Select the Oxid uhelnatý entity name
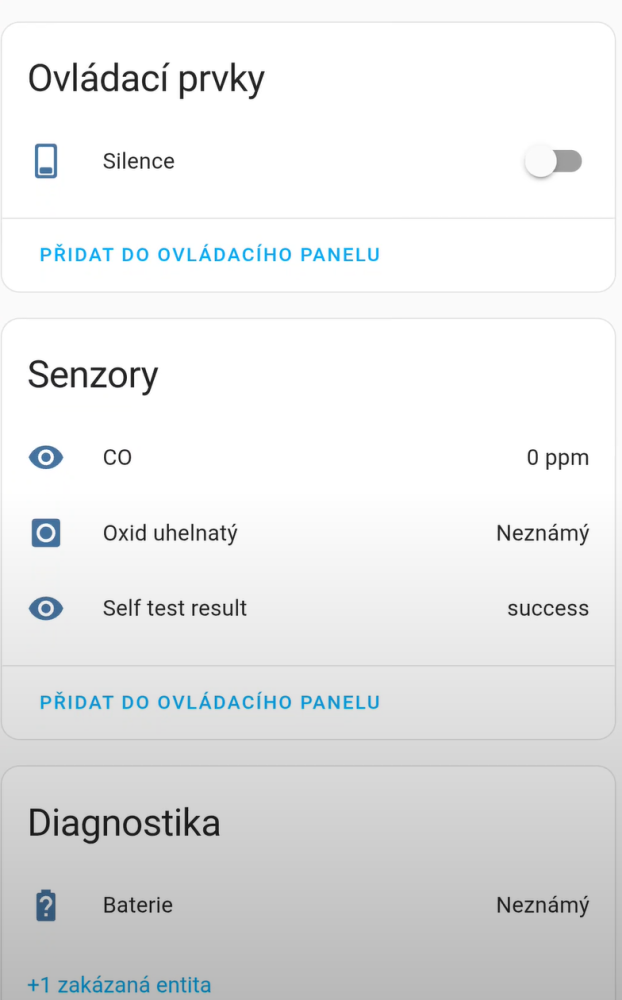This screenshot has width=622, height=1000. (x=170, y=533)
